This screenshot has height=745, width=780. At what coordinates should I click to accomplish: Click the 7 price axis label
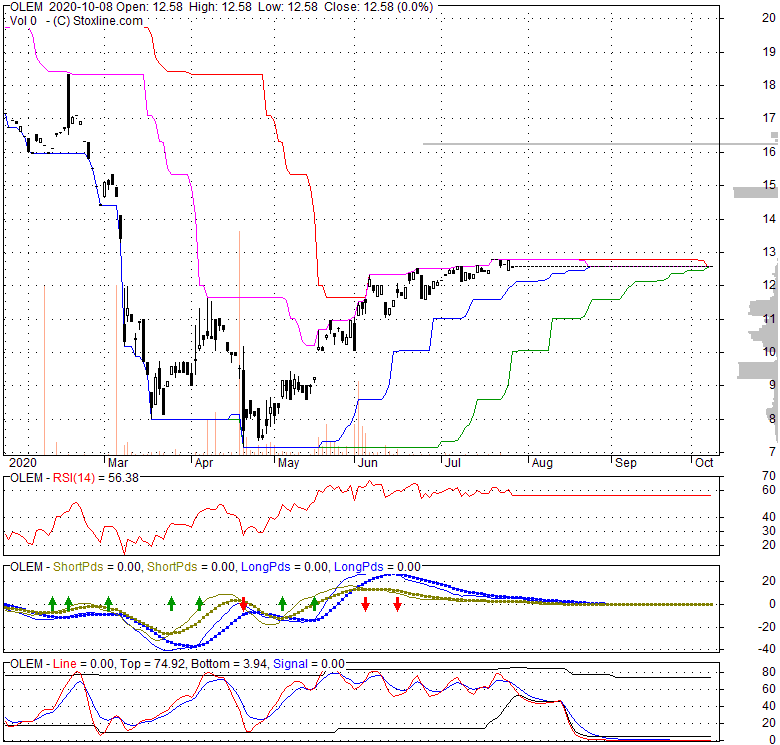pos(772,452)
